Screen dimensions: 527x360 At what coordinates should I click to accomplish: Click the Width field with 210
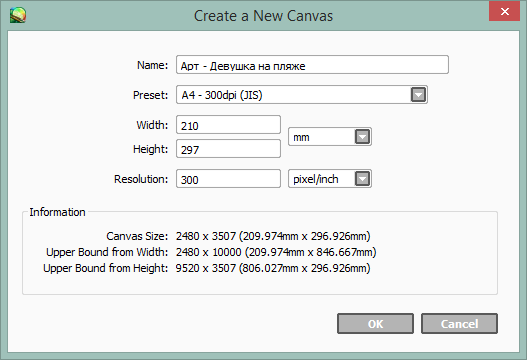coord(228,125)
